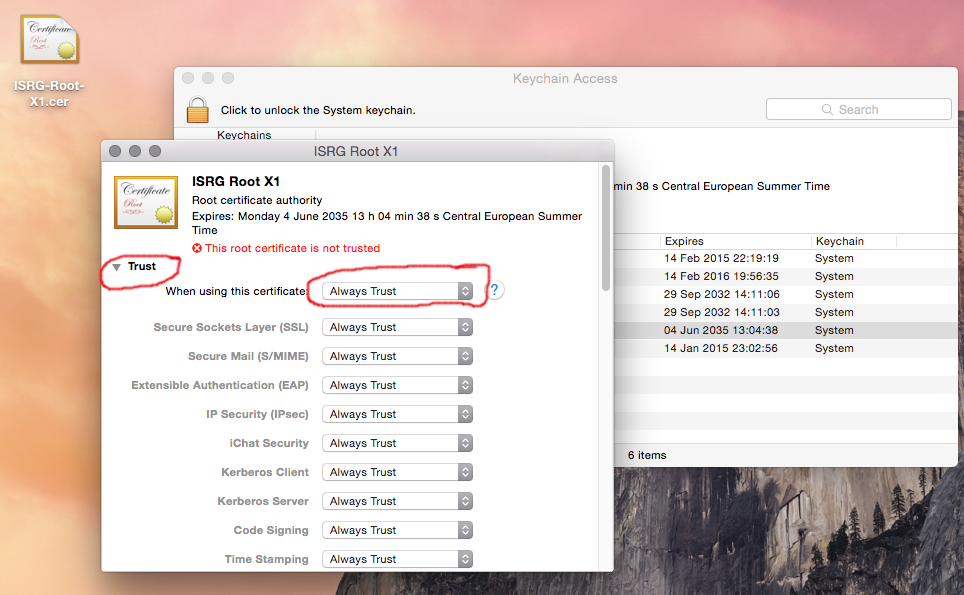
Task: Click the magnifier icon in the Search field
Action: point(828,109)
